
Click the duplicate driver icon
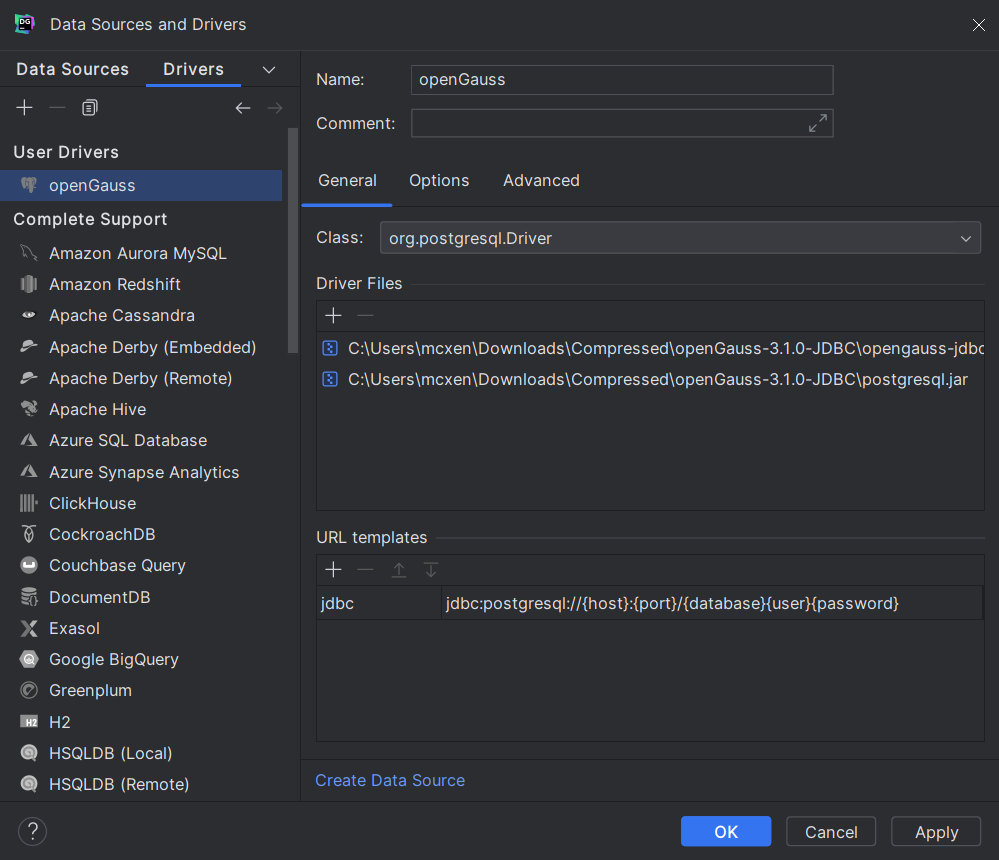click(x=90, y=108)
